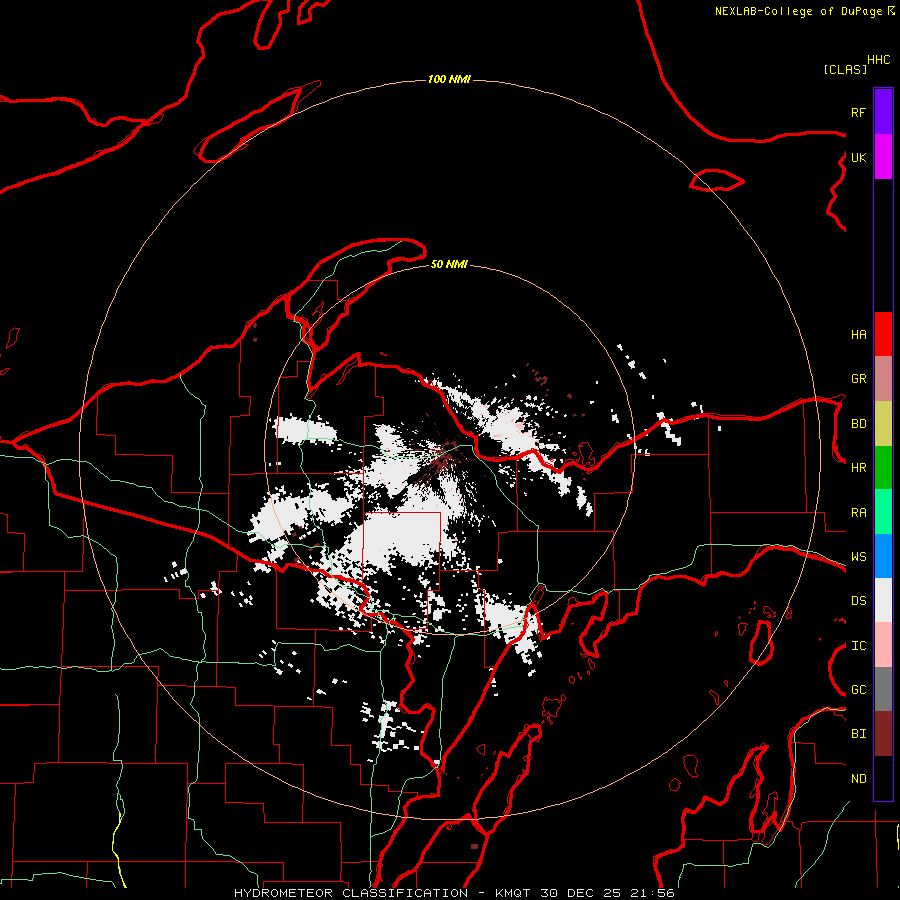The width and height of the screenshot is (900, 900).
Task: Click the white DS legend color swatch
Action: [883, 600]
